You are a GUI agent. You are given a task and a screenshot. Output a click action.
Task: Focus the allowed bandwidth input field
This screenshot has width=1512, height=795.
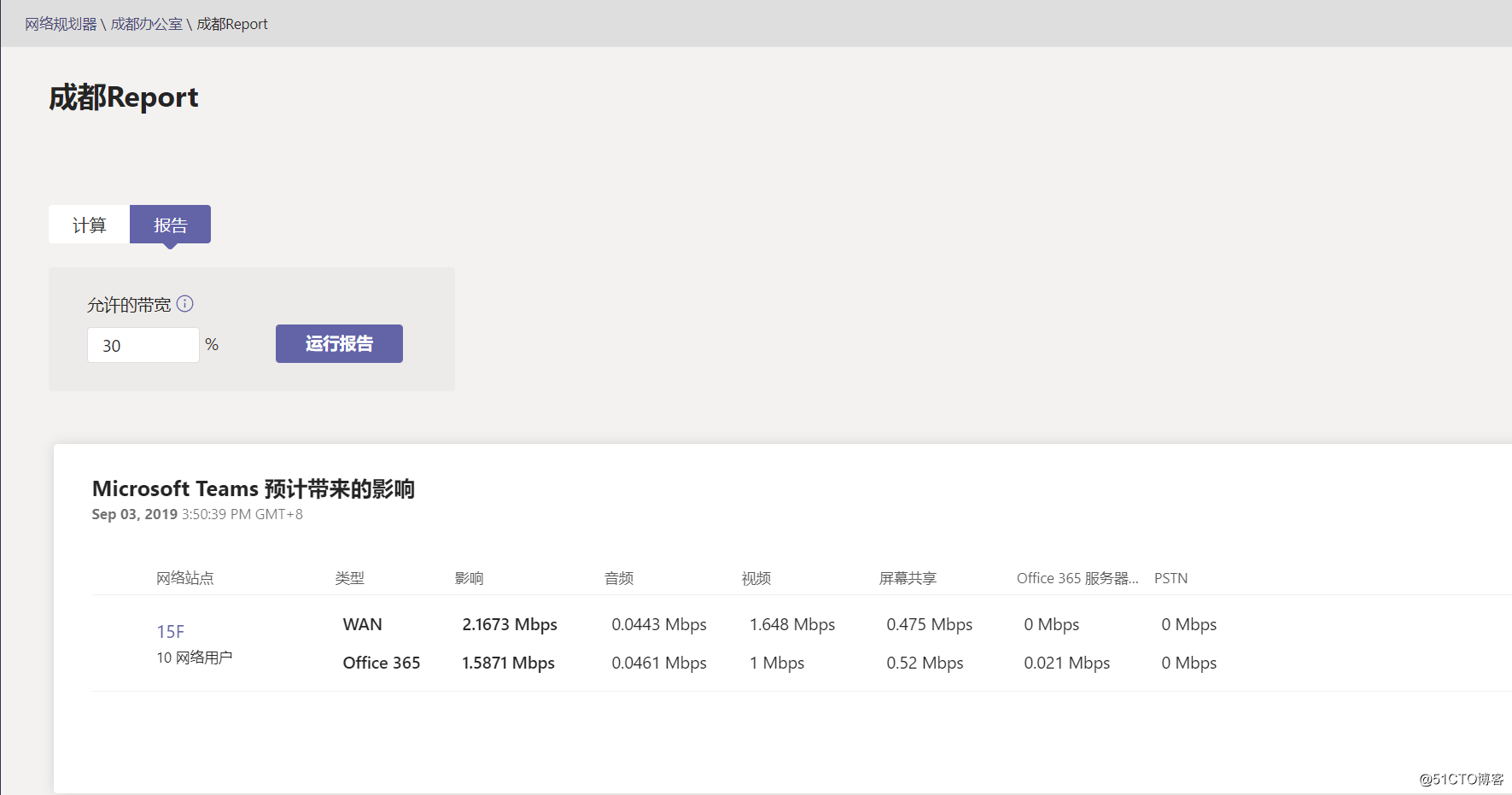click(143, 345)
